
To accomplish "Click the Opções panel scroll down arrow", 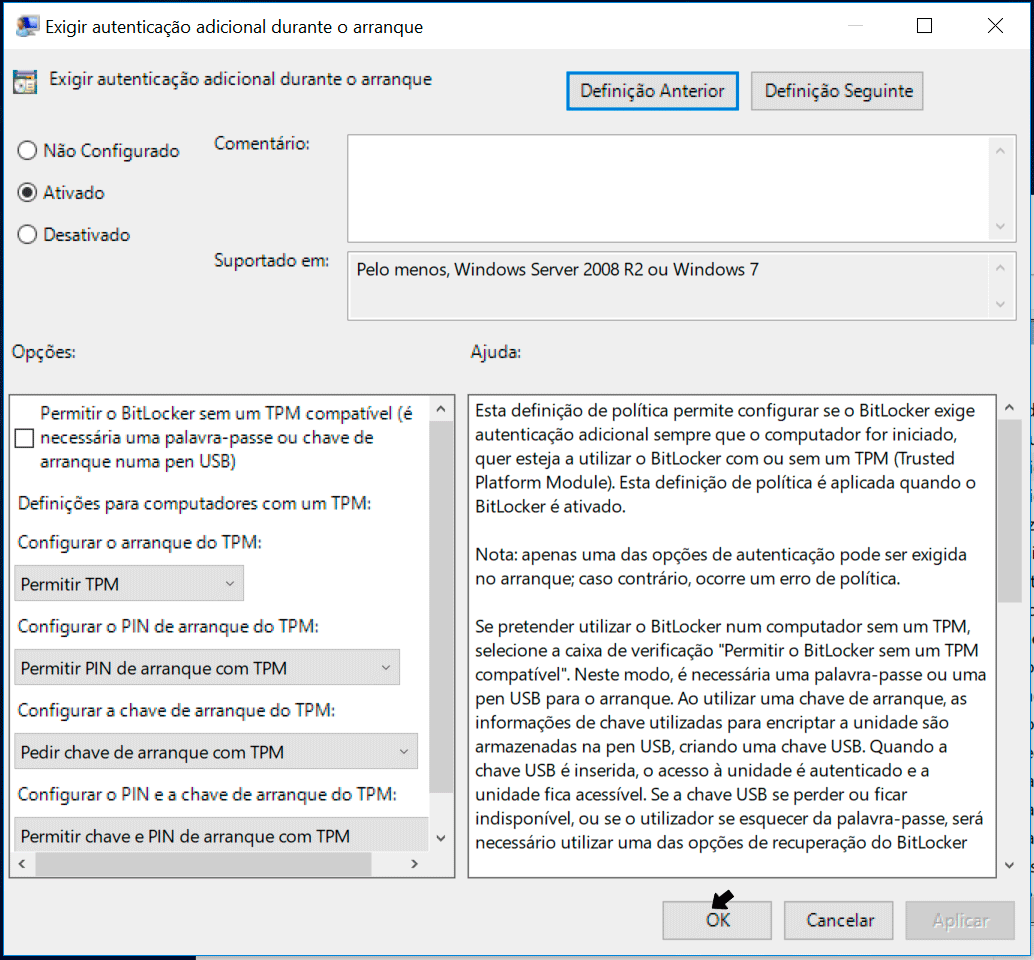I will [441, 838].
